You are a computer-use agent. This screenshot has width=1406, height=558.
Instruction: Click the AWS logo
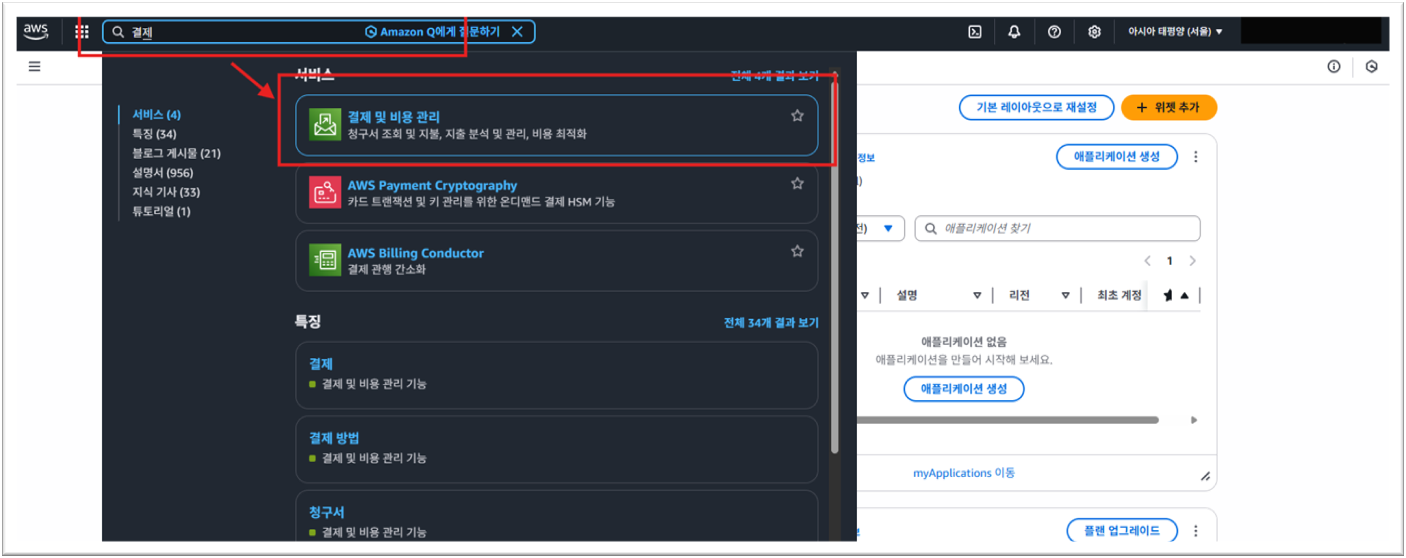pyautogui.click(x=36, y=31)
